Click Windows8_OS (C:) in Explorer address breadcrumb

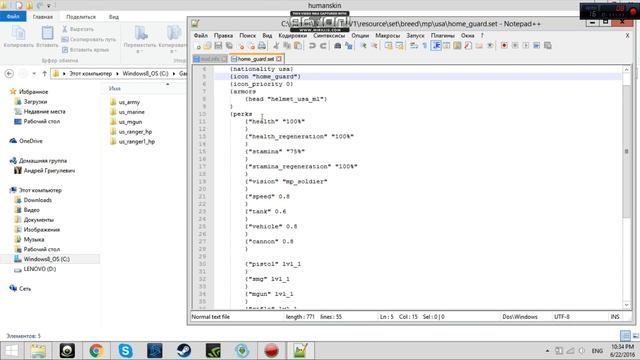145,73
